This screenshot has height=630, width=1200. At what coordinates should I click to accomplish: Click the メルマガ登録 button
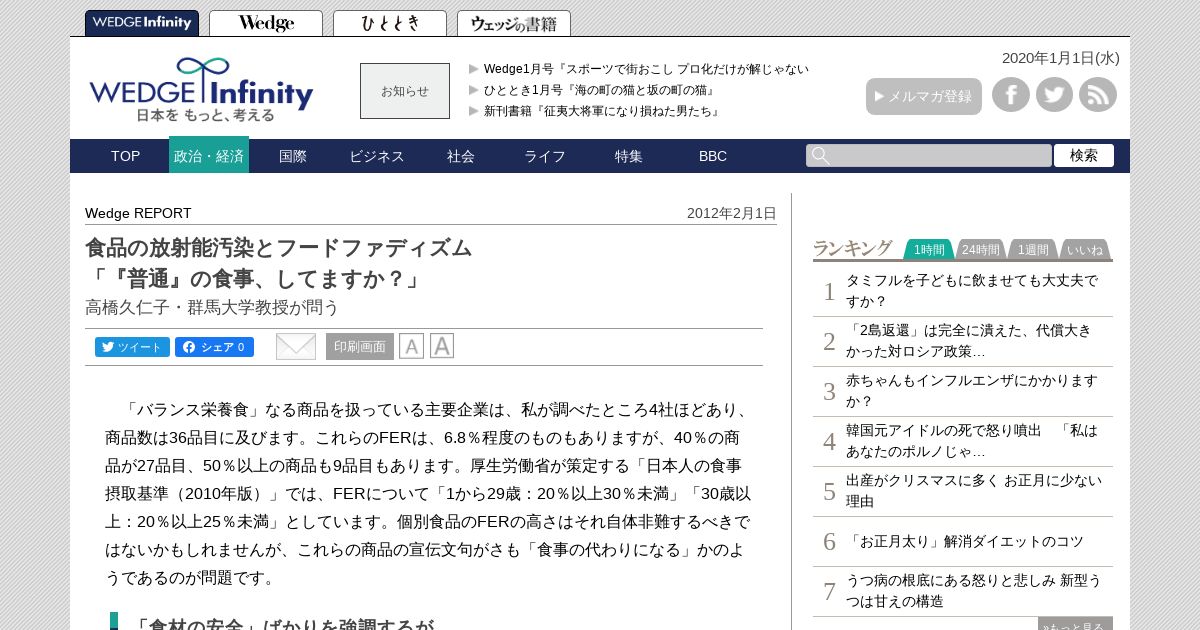[x=924, y=96]
